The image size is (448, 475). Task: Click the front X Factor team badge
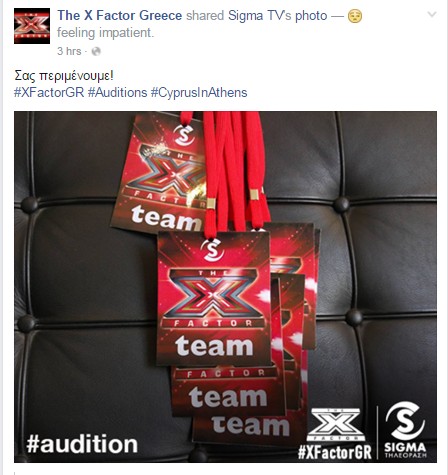(213, 299)
